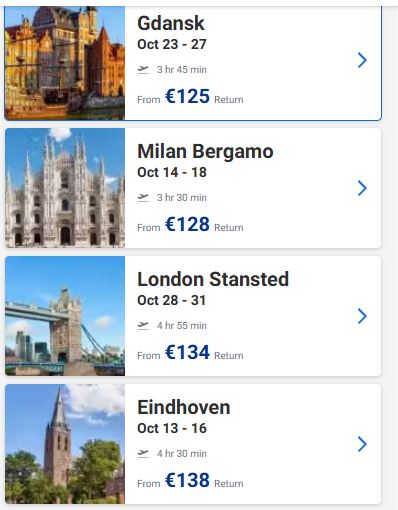Open the Milan Bergamo destination title
Image resolution: width=398 pixels, height=510 pixels.
tap(205, 151)
